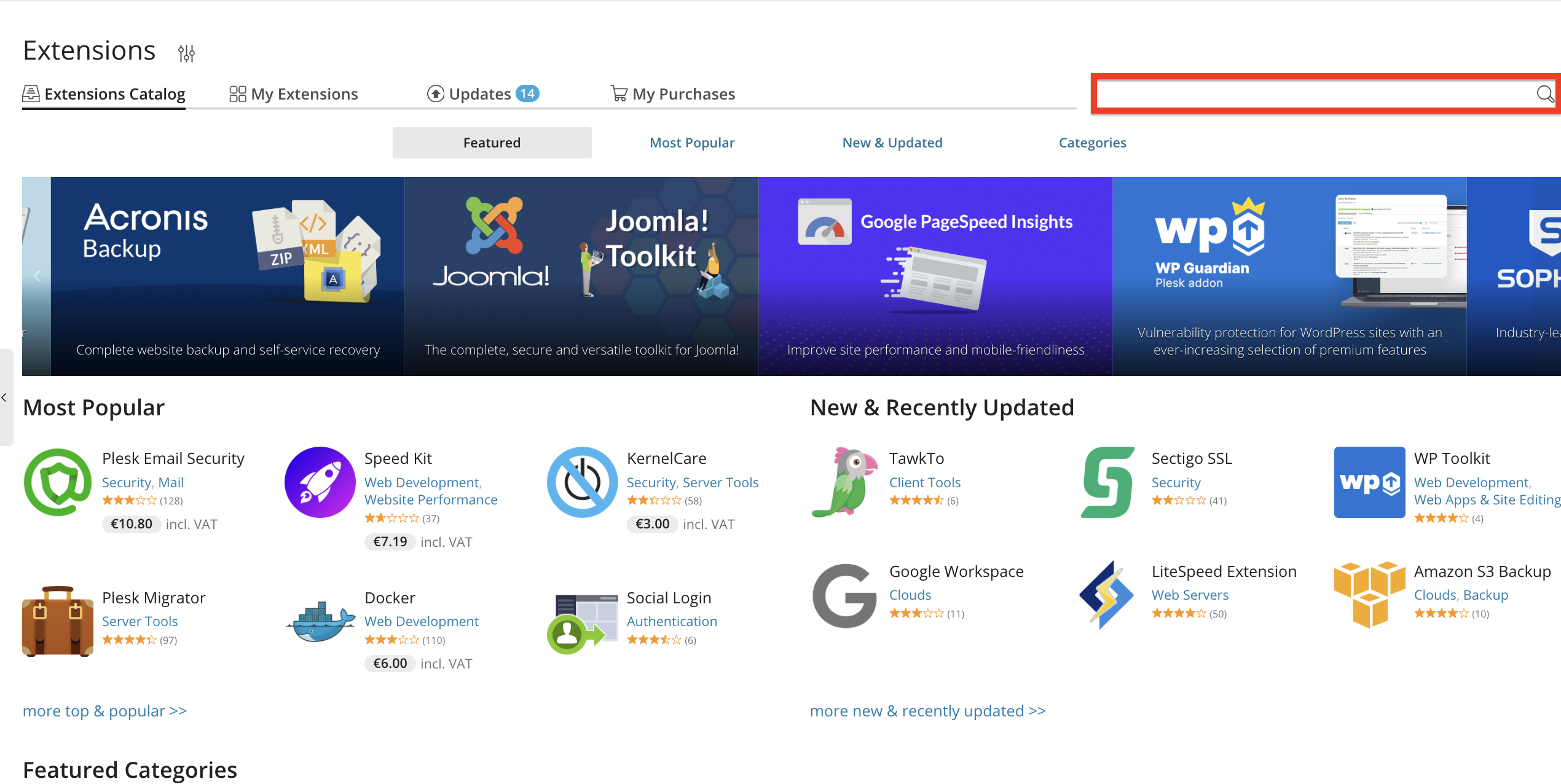The width and height of the screenshot is (1561, 784).
Task: Open the LiteSpeed Extension icon
Action: click(x=1107, y=595)
